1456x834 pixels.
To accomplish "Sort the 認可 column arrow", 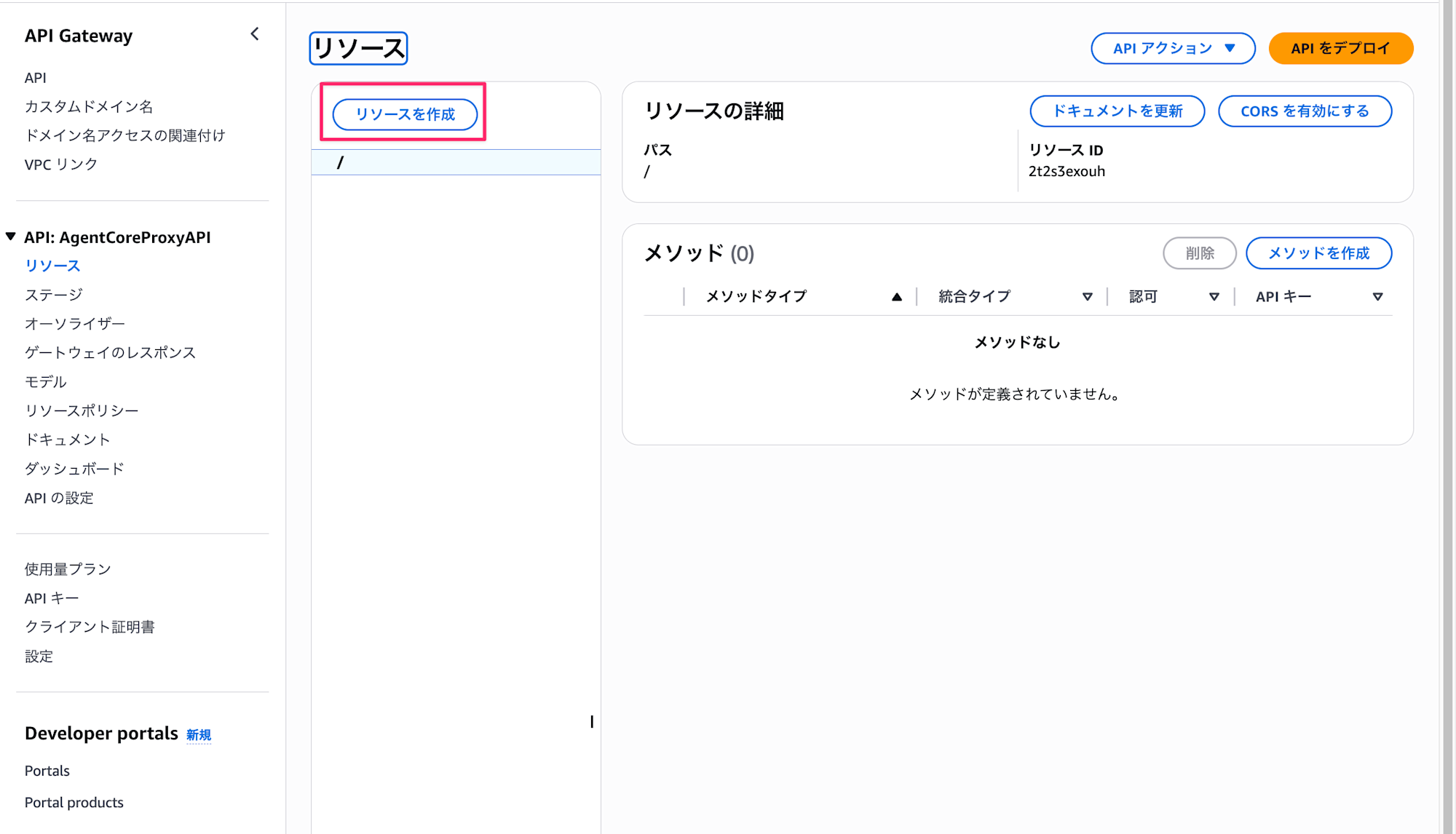I will pos(1214,296).
